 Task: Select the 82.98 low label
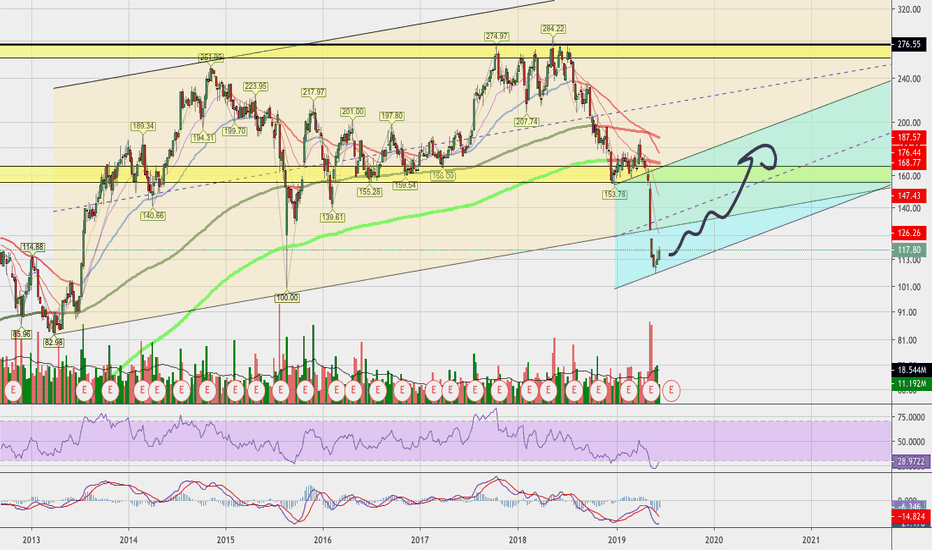[x=53, y=342]
